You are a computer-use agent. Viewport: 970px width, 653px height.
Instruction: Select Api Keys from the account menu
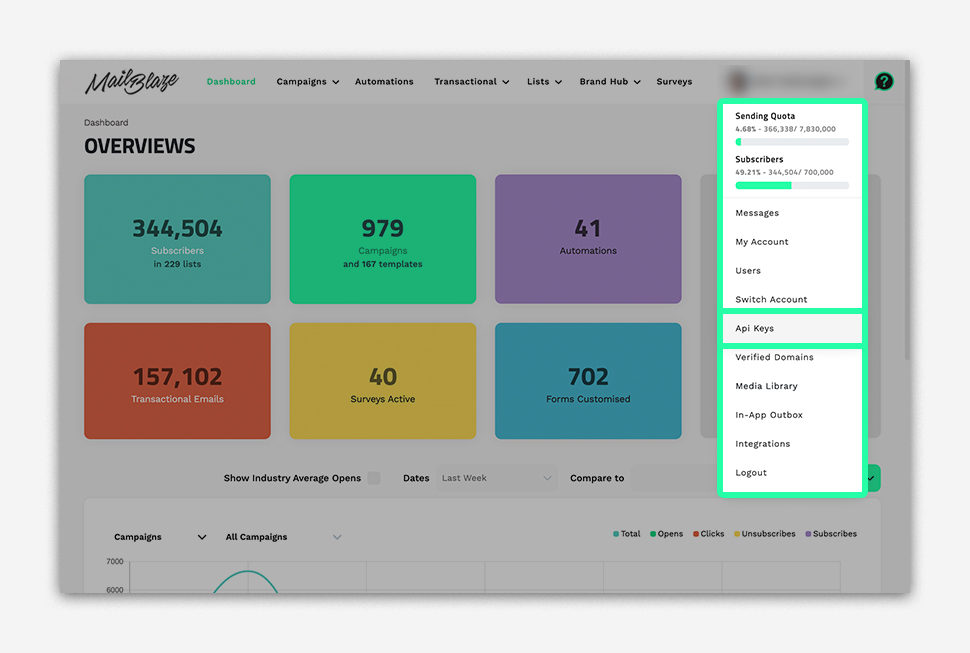pyautogui.click(x=755, y=328)
